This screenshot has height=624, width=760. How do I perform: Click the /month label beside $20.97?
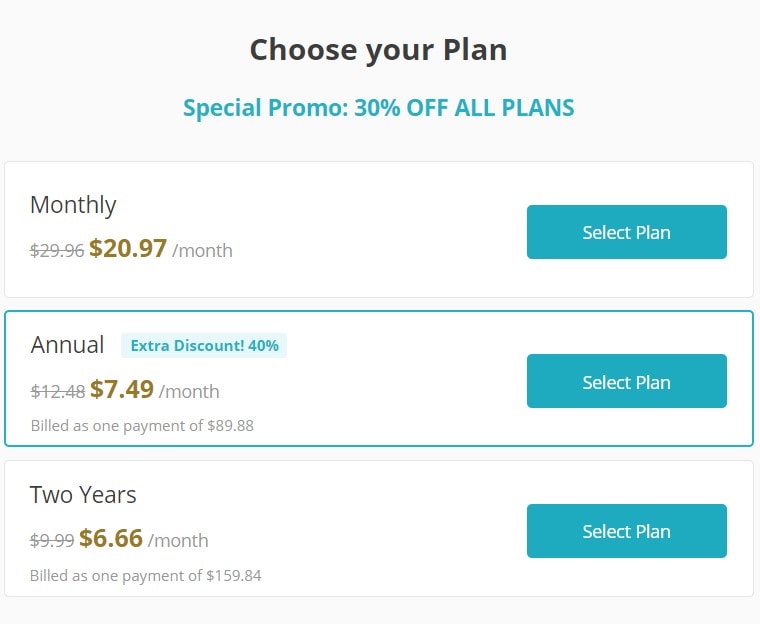click(202, 251)
